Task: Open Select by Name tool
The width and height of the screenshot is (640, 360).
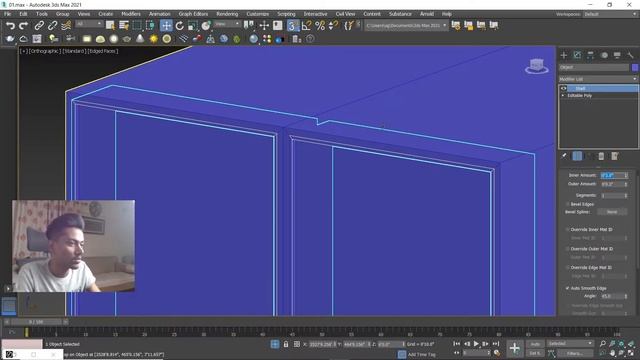Action: (124, 26)
